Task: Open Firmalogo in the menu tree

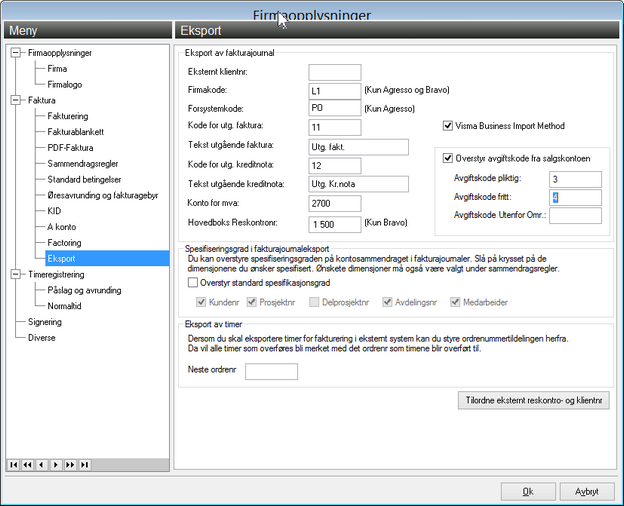Action: (64, 84)
